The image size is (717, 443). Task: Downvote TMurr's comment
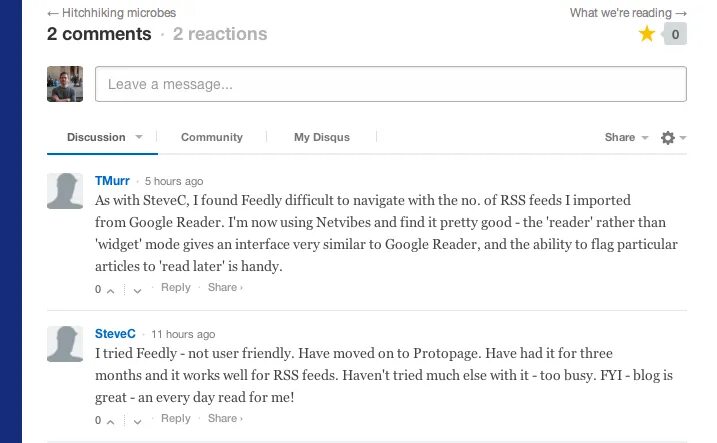[137, 289]
